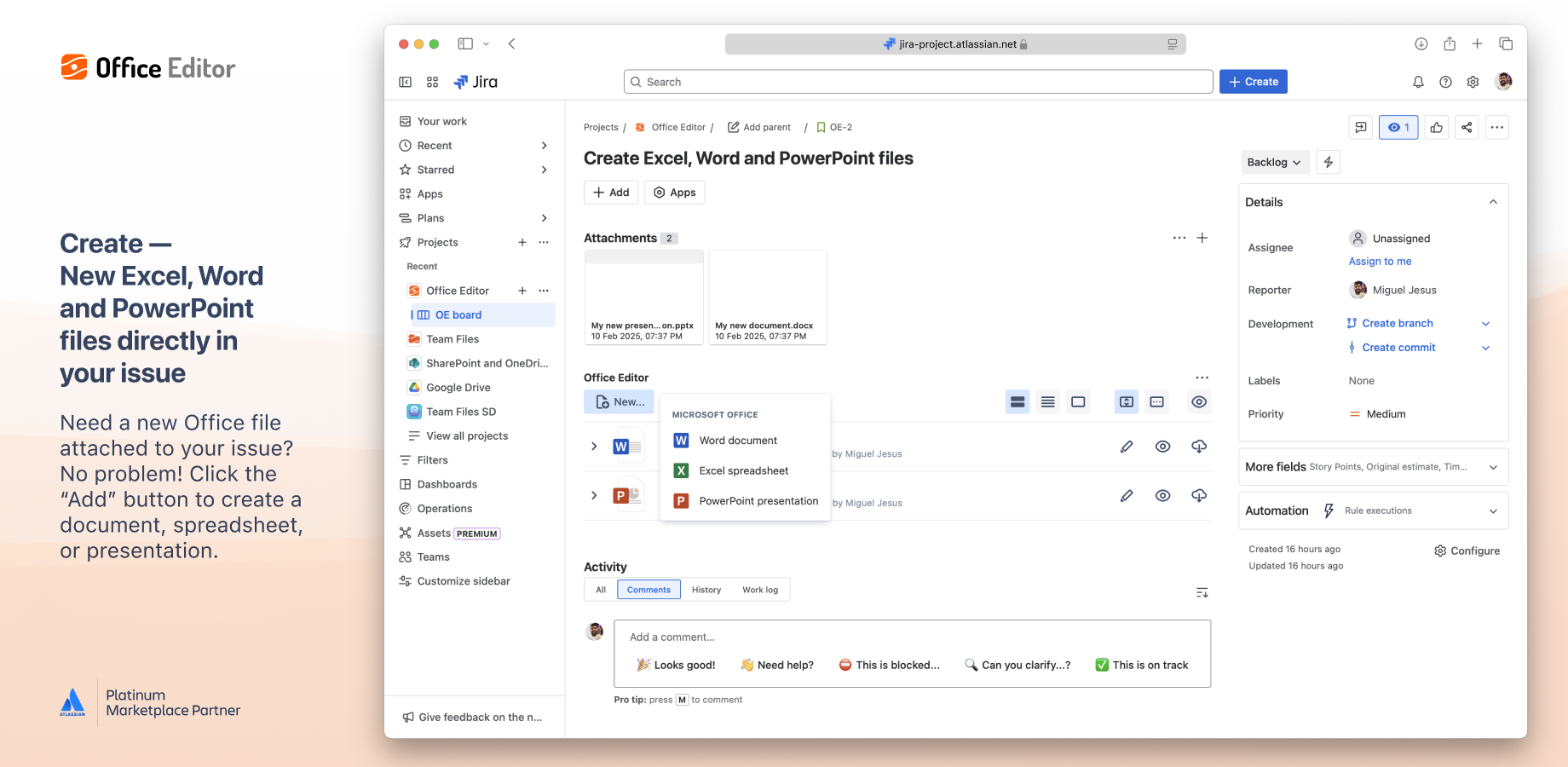
Task: Click the feedback icon above Details
Action: click(1361, 127)
